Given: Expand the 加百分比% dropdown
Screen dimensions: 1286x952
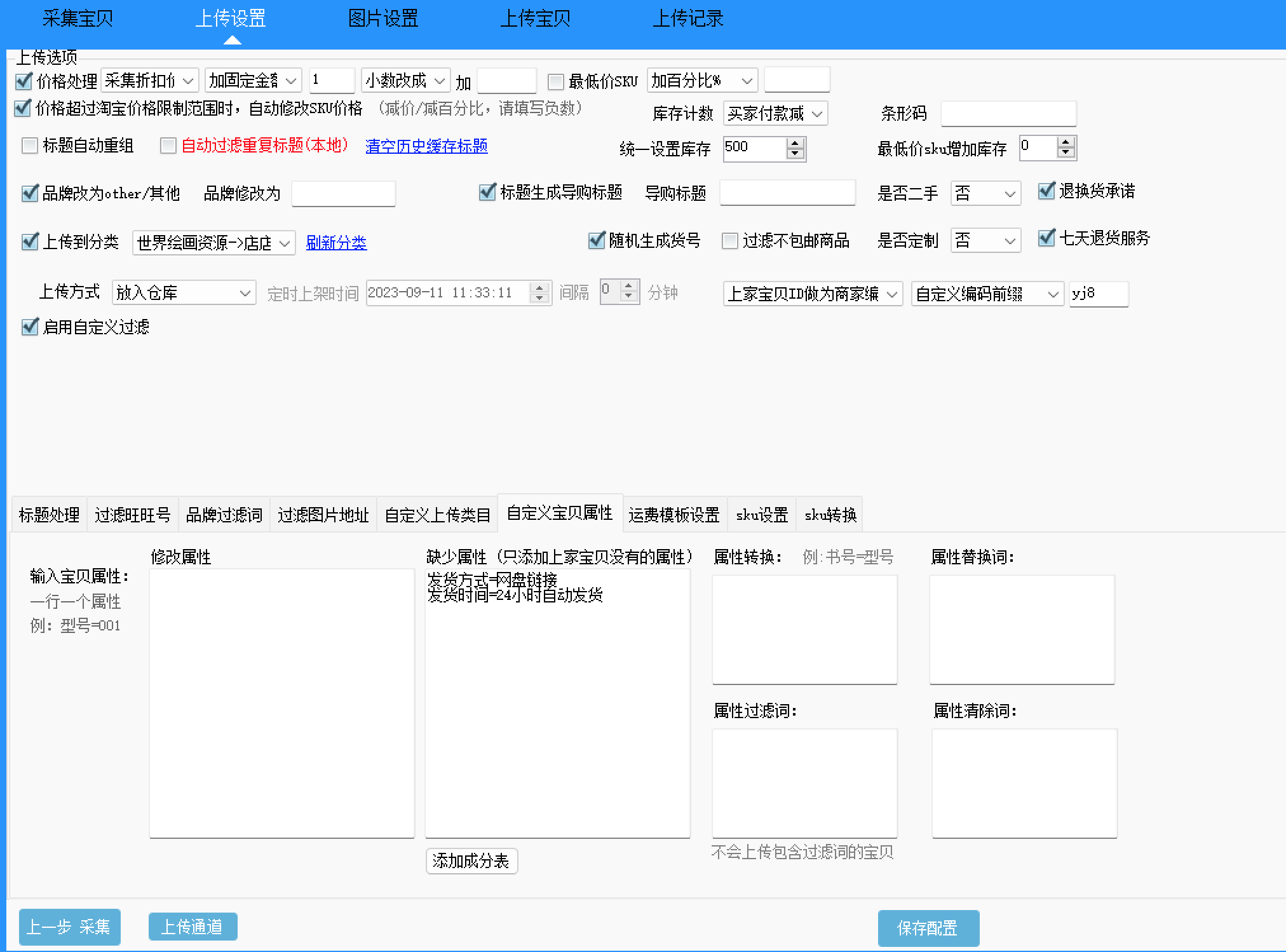Looking at the screenshot, I should [702, 81].
